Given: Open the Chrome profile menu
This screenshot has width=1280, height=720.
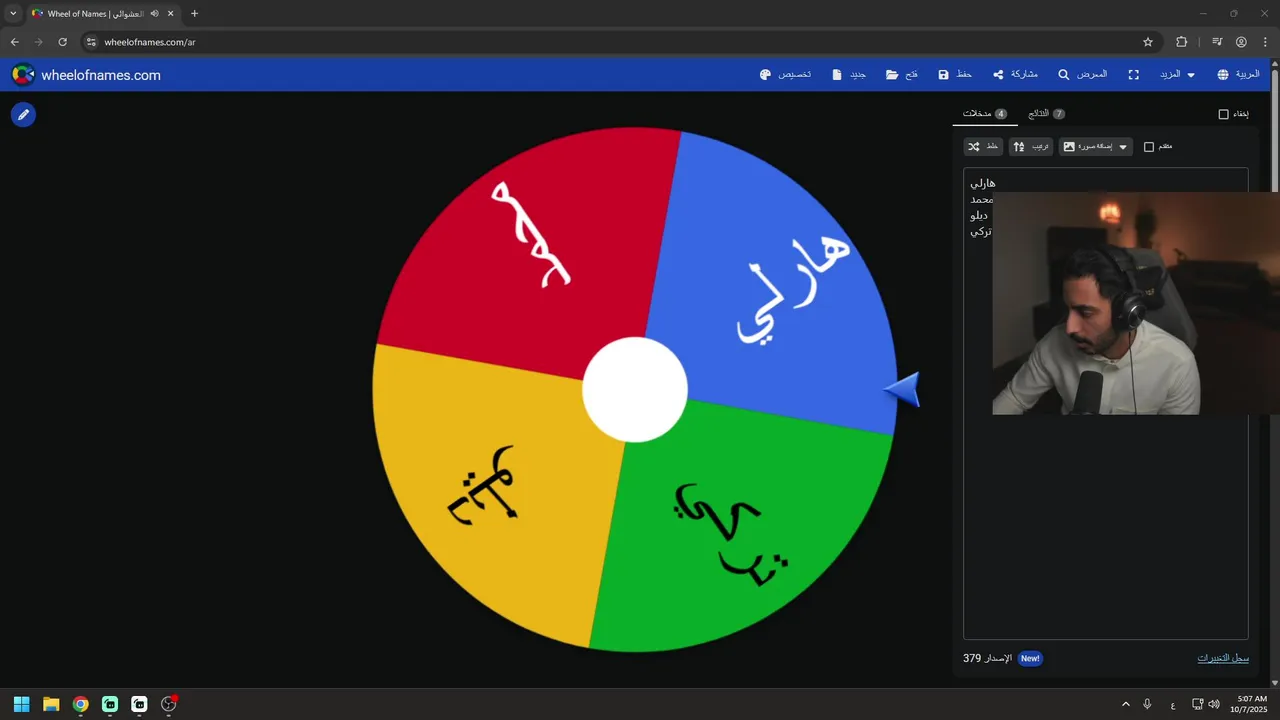Looking at the screenshot, I should coord(1241,42).
